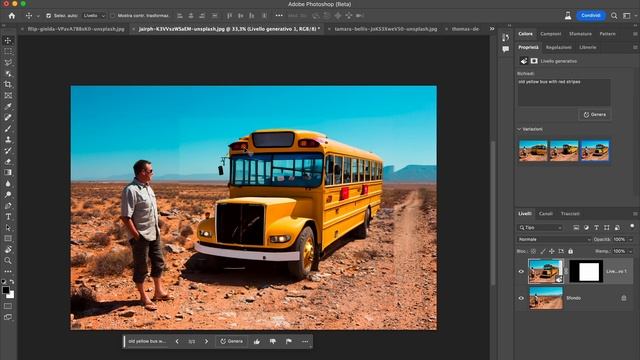
Task: Switch to the Regolazioni tab
Action: tap(559, 47)
